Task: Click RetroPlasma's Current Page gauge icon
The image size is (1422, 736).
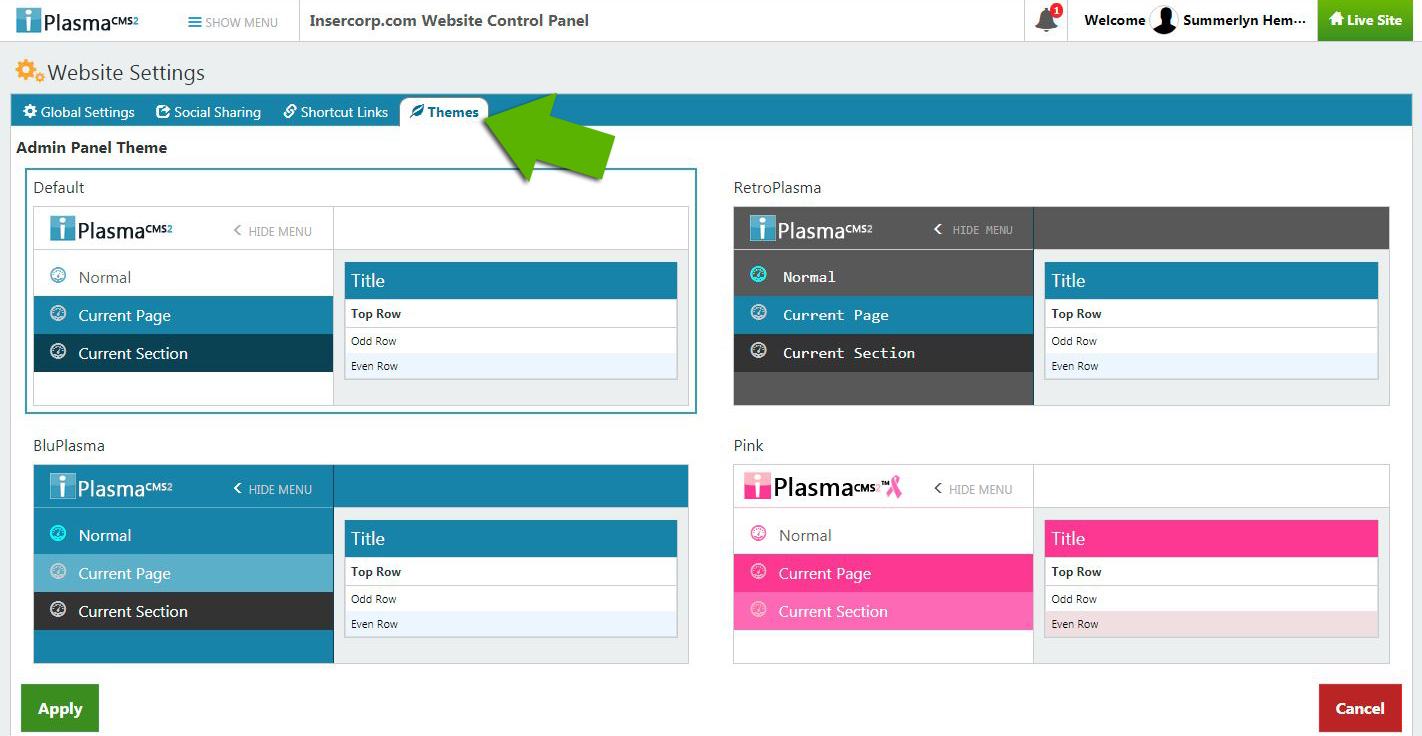Action: (x=759, y=313)
